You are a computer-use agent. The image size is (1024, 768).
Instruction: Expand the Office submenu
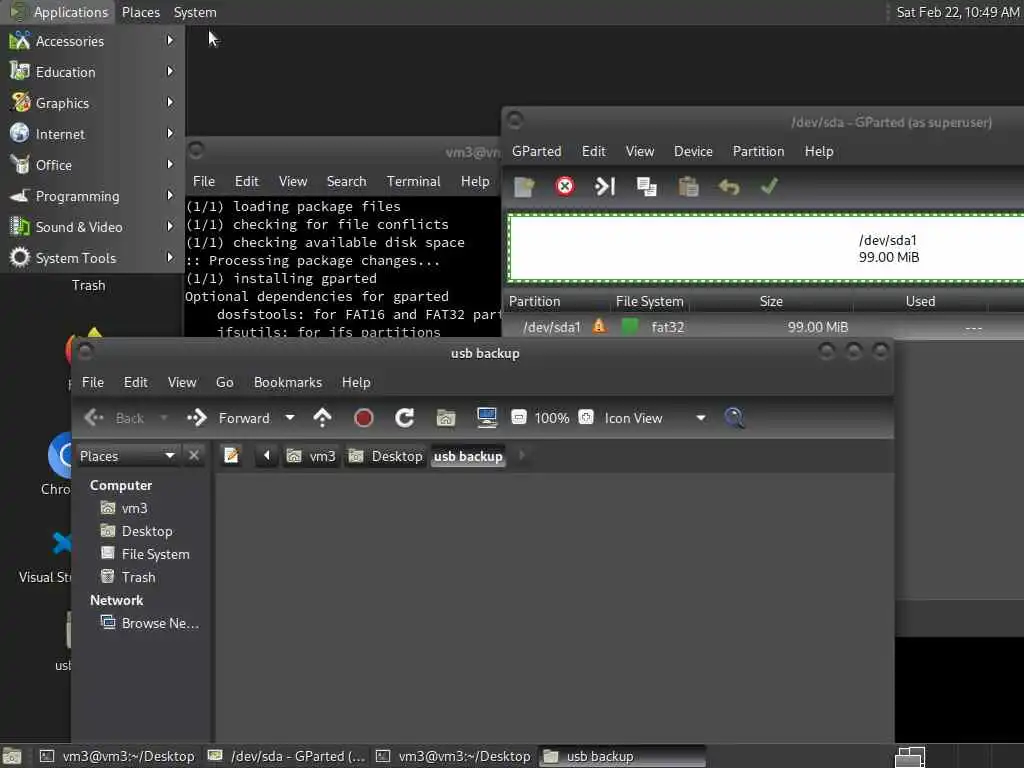point(92,165)
